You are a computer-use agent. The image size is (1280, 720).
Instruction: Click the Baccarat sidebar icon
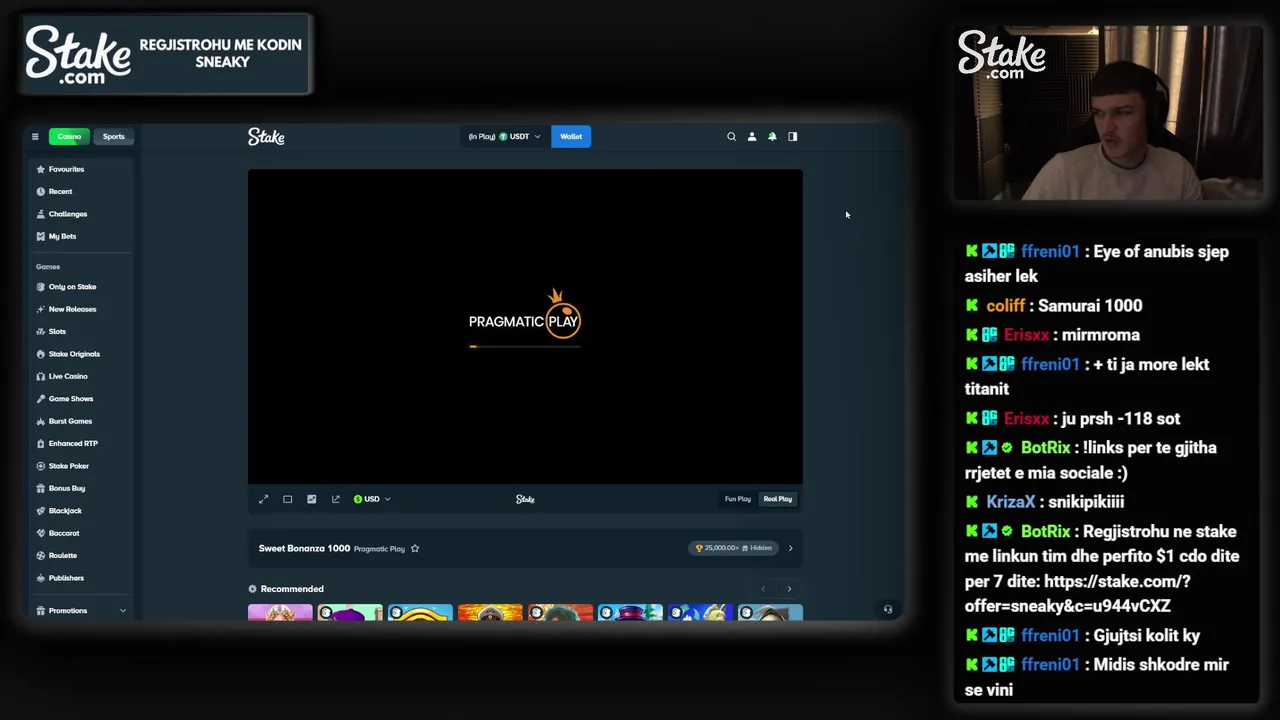tap(41, 533)
